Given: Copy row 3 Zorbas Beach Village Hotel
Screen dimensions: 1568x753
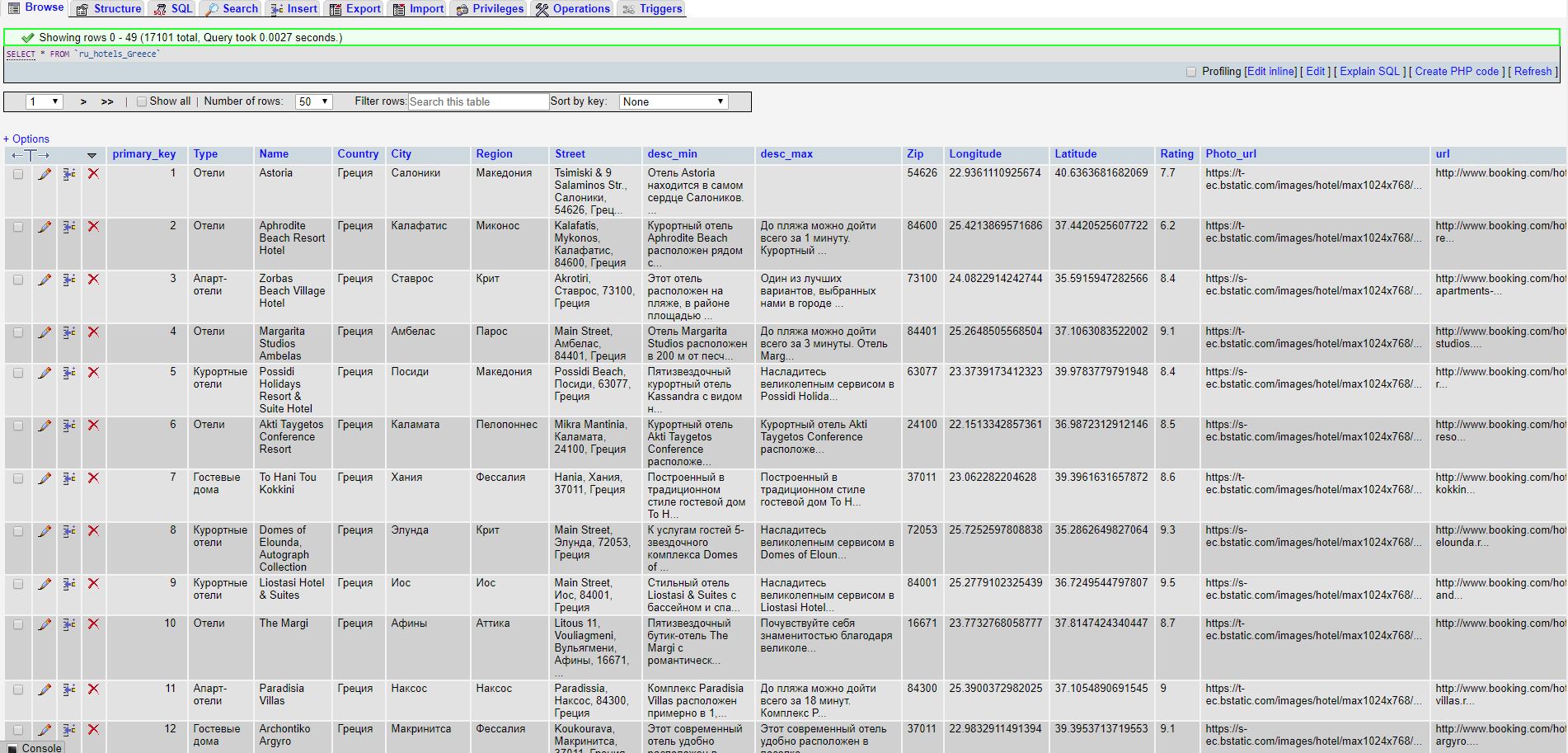Looking at the screenshot, I should tap(69, 280).
